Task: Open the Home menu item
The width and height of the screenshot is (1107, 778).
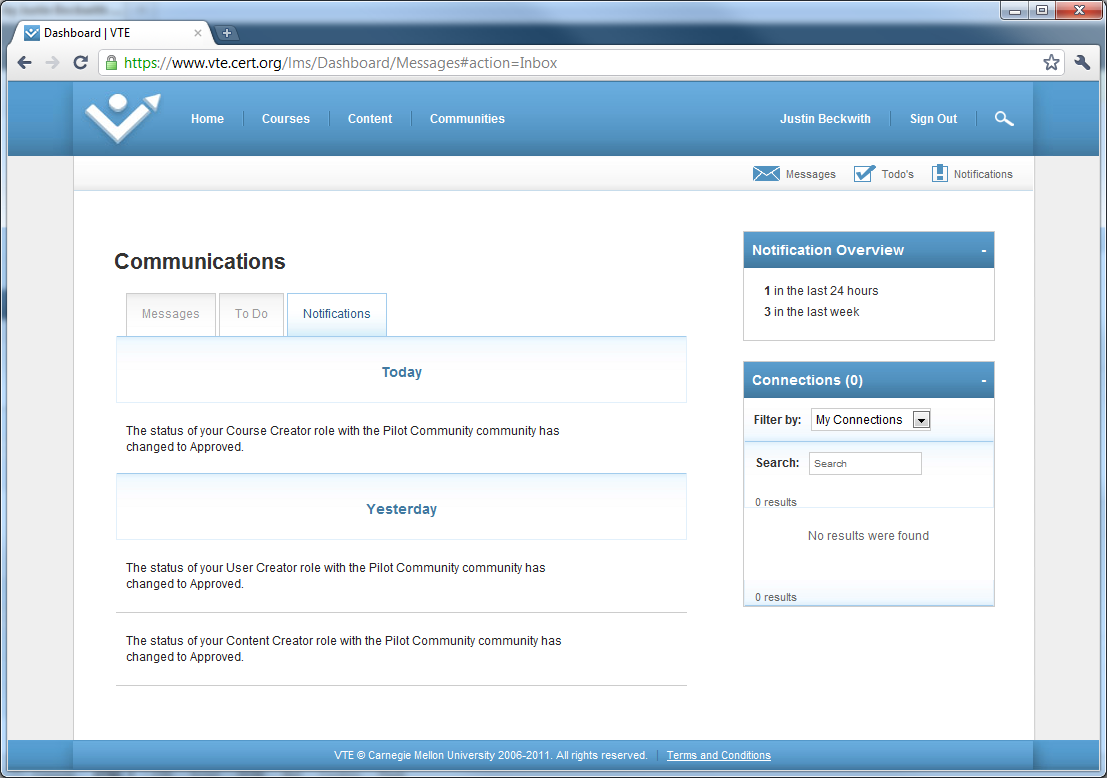Action: [208, 119]
